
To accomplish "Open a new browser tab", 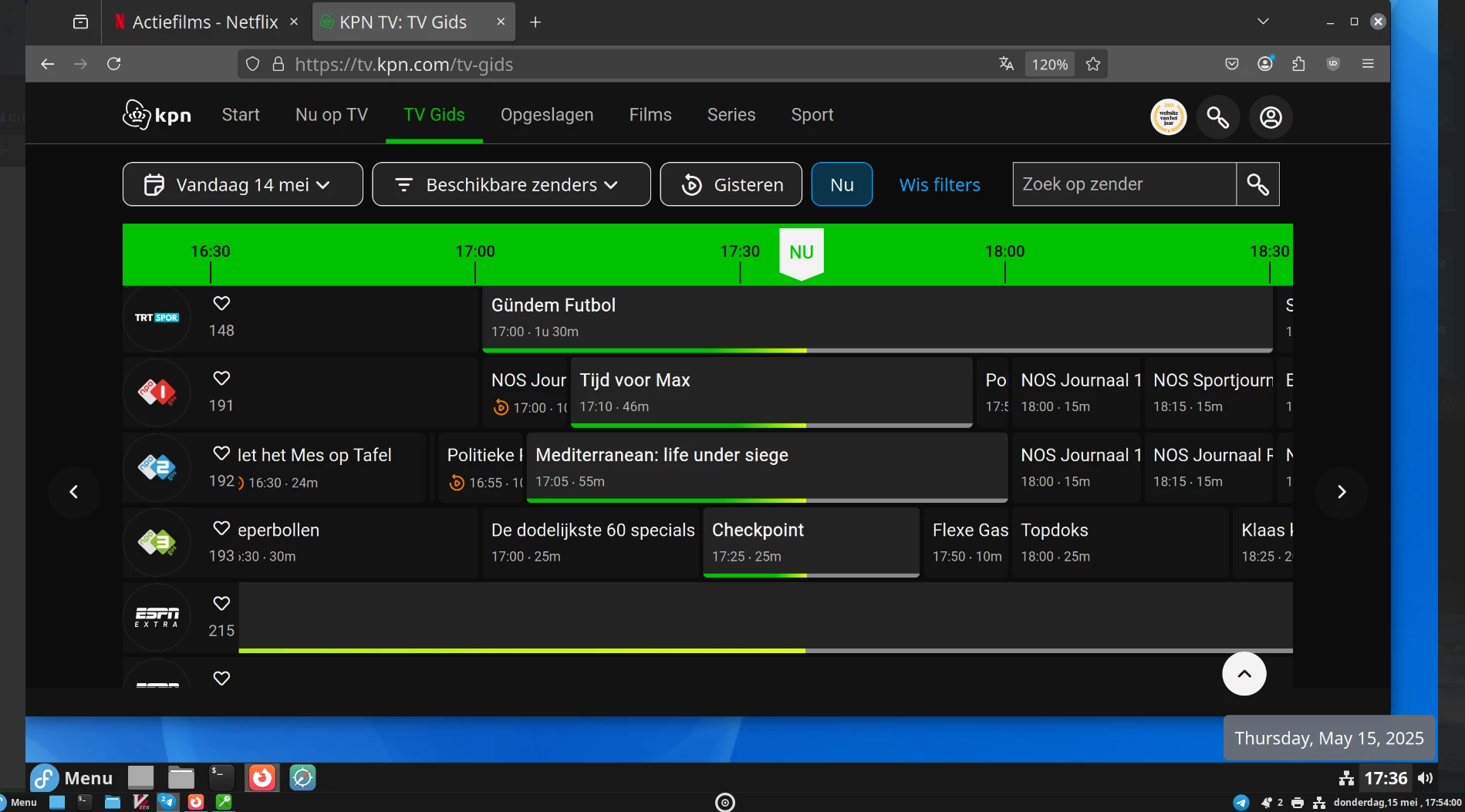I will (535, 22).
